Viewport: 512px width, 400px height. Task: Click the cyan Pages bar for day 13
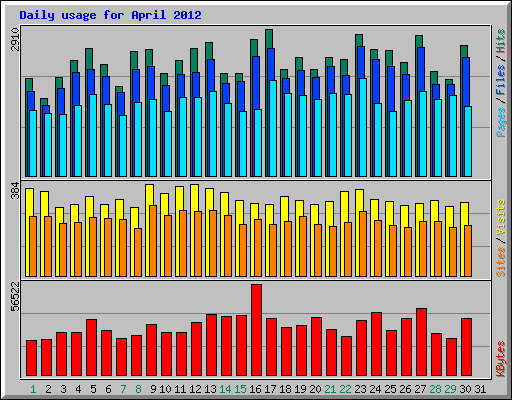(213, 134)
